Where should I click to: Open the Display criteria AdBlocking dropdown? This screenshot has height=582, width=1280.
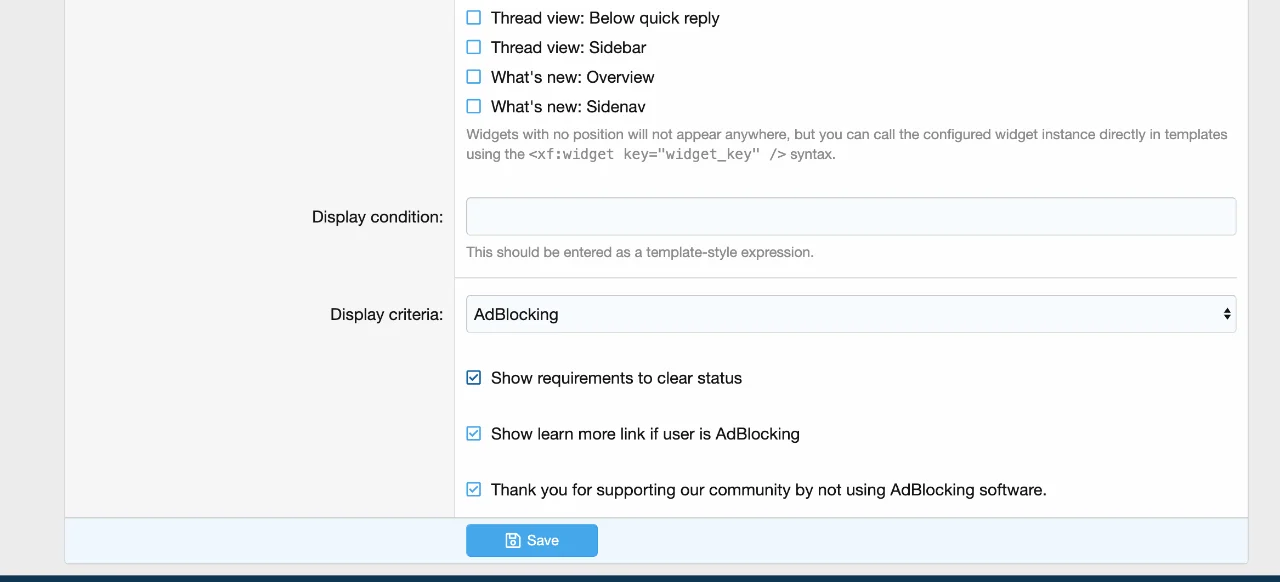[x=850, y=314]
